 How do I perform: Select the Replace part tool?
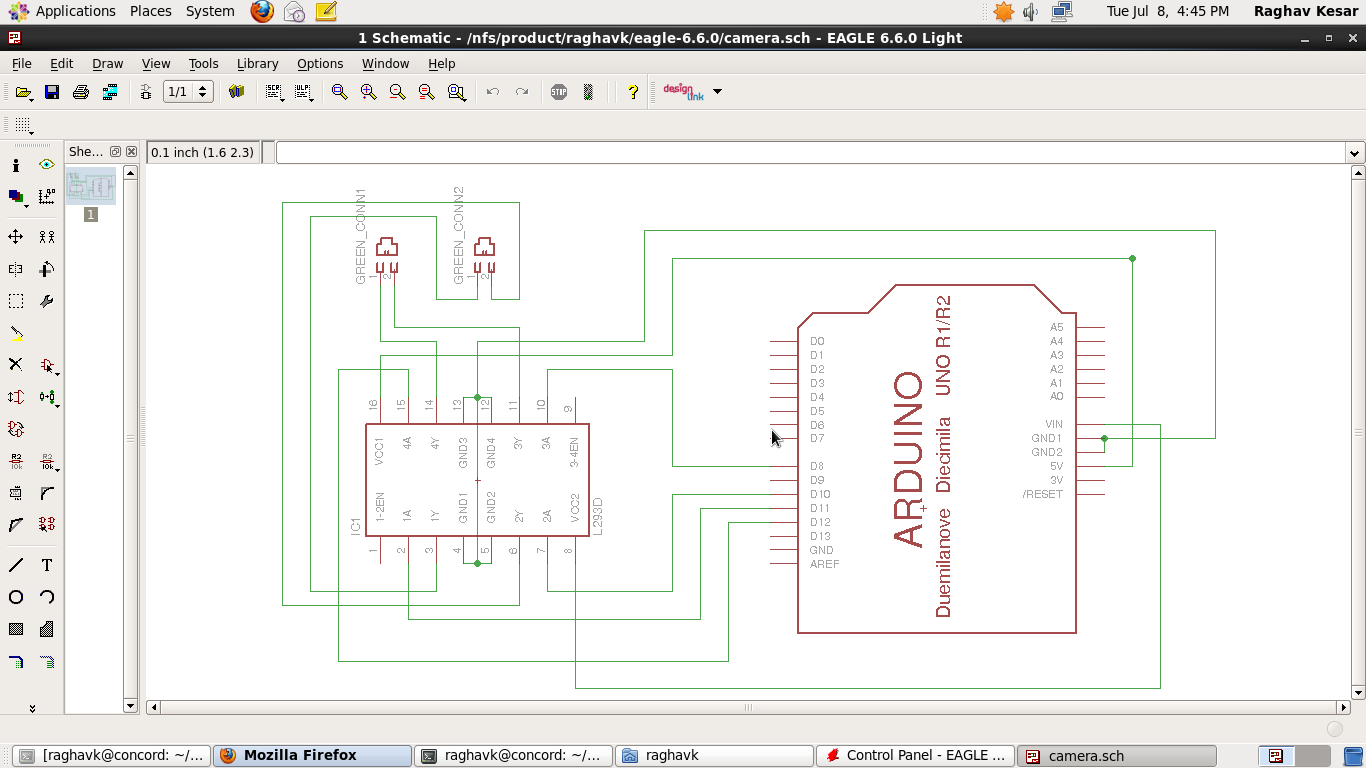tap(47, 397)
